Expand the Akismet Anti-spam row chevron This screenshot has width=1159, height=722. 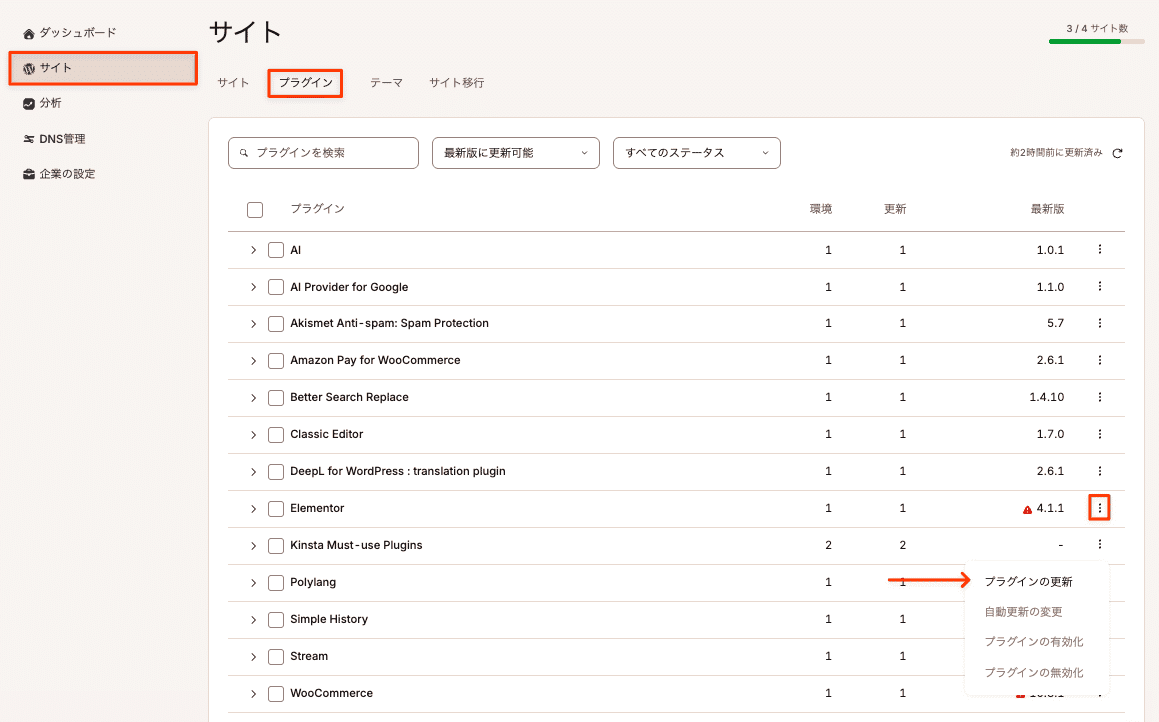254,324
